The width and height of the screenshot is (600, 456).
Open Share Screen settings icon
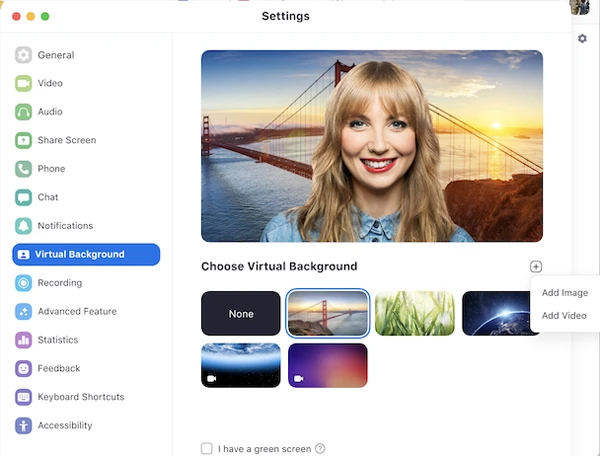(x=23, y=141)
